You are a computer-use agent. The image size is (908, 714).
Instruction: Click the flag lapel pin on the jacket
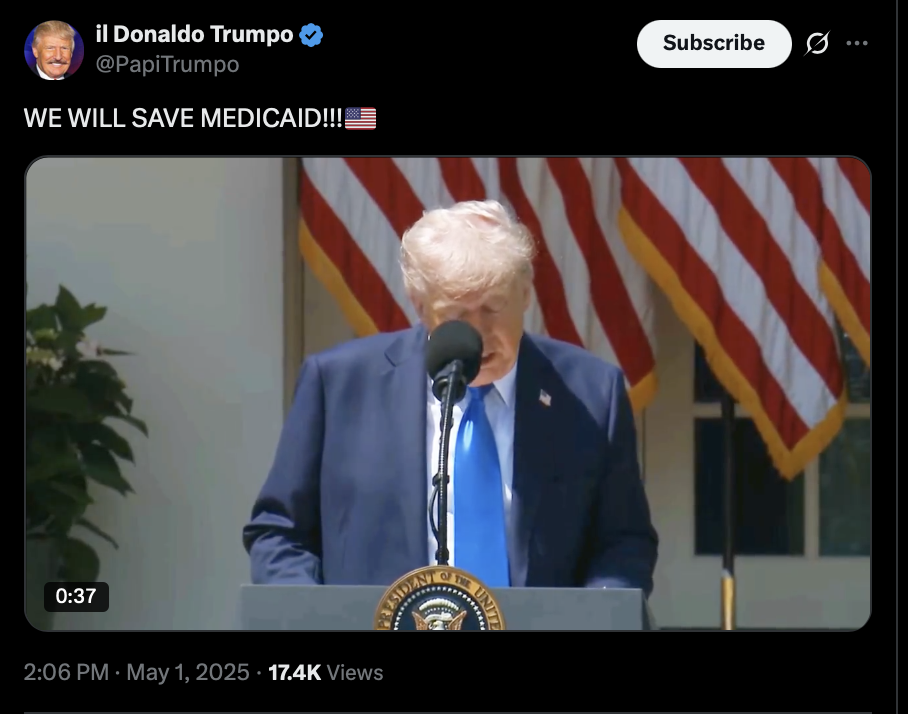click(545, 397)
